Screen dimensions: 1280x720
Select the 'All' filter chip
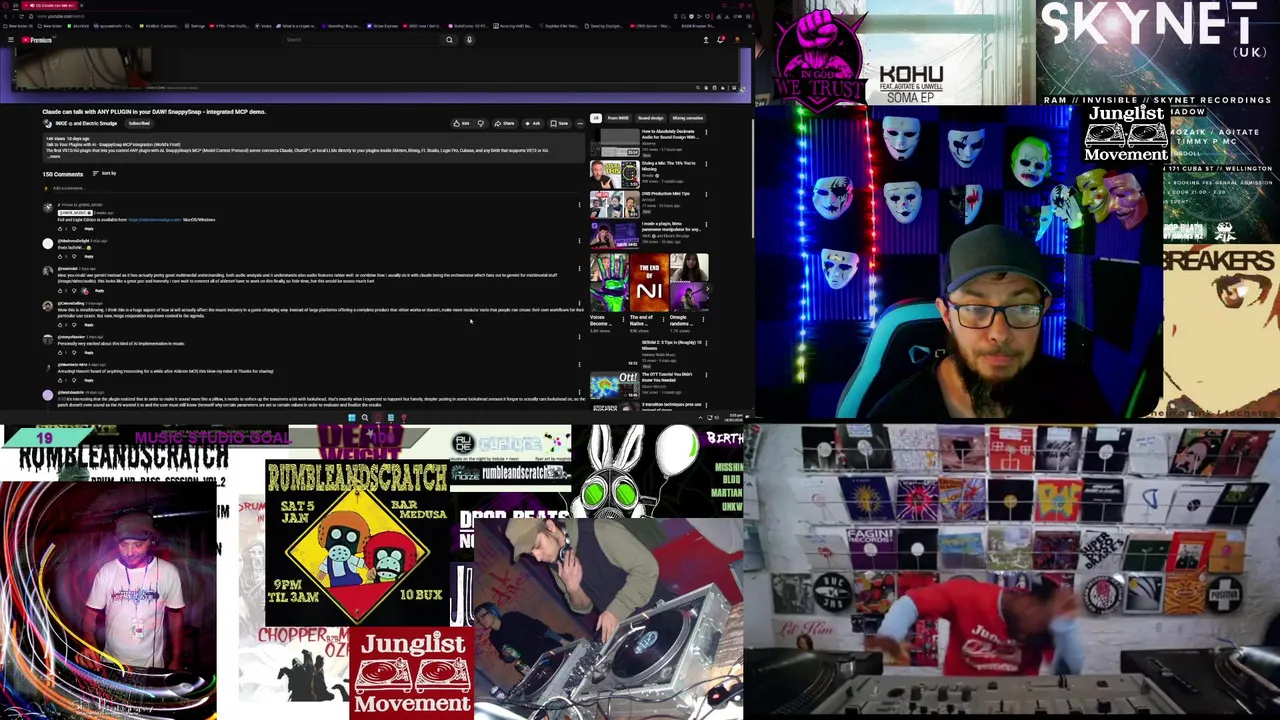[596, 118]
